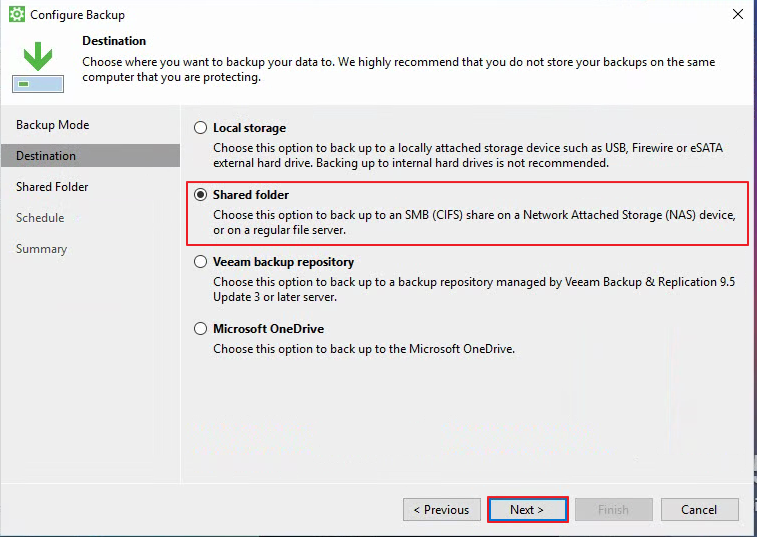Image resolution: width=757 pixels, height=537 pixels.
Task: Open the Destination step in sidebar
Action: click(90, 155)
